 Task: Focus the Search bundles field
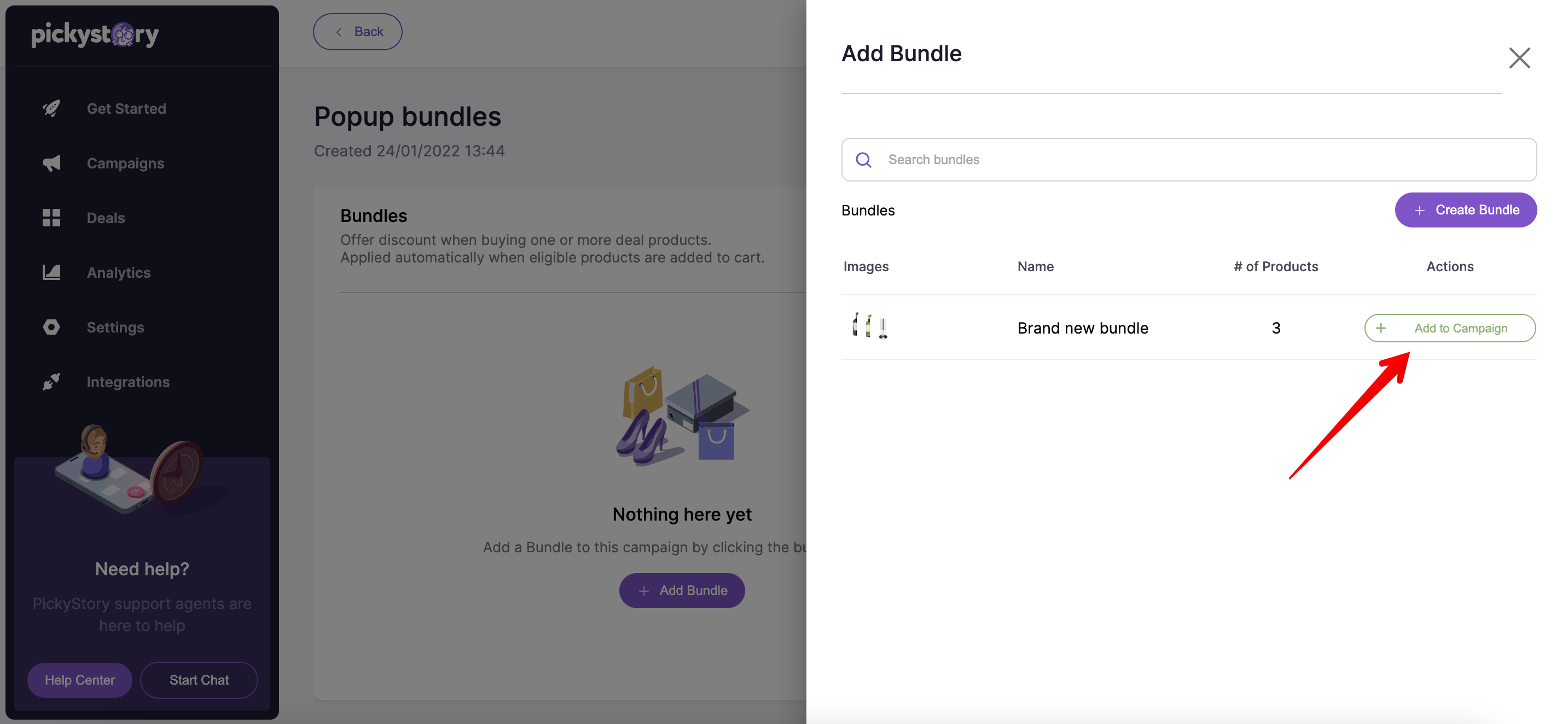[x=1189, y=160]
